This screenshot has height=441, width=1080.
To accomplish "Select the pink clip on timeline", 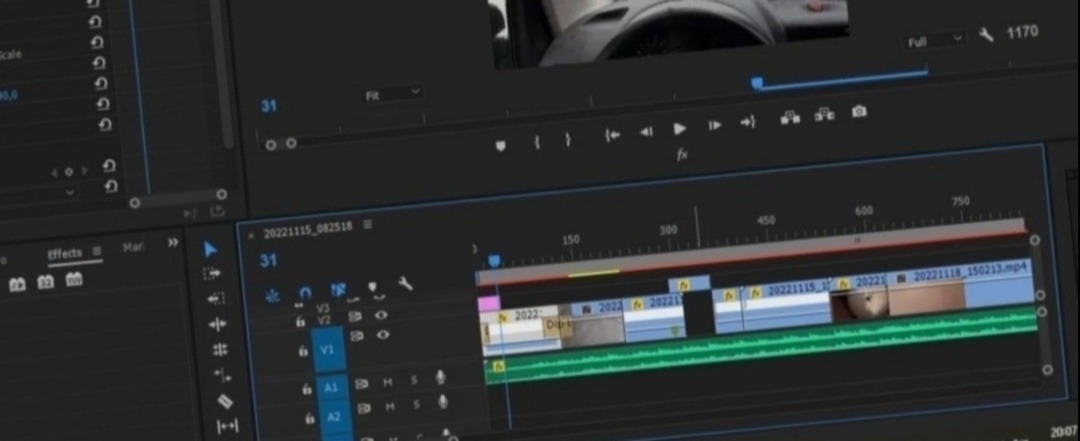I will click(488, 304).
